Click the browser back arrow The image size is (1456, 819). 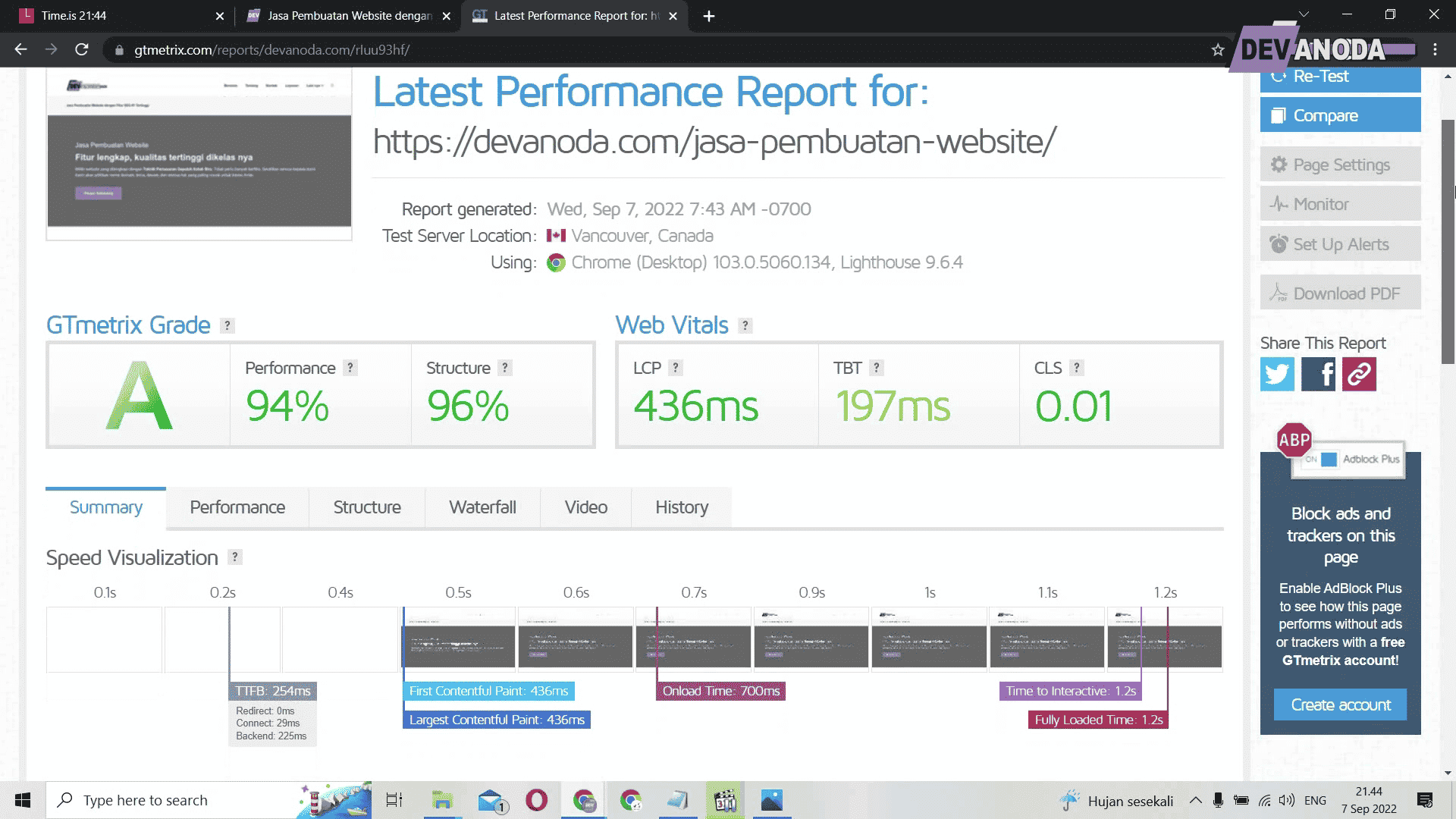click(20, 49)
